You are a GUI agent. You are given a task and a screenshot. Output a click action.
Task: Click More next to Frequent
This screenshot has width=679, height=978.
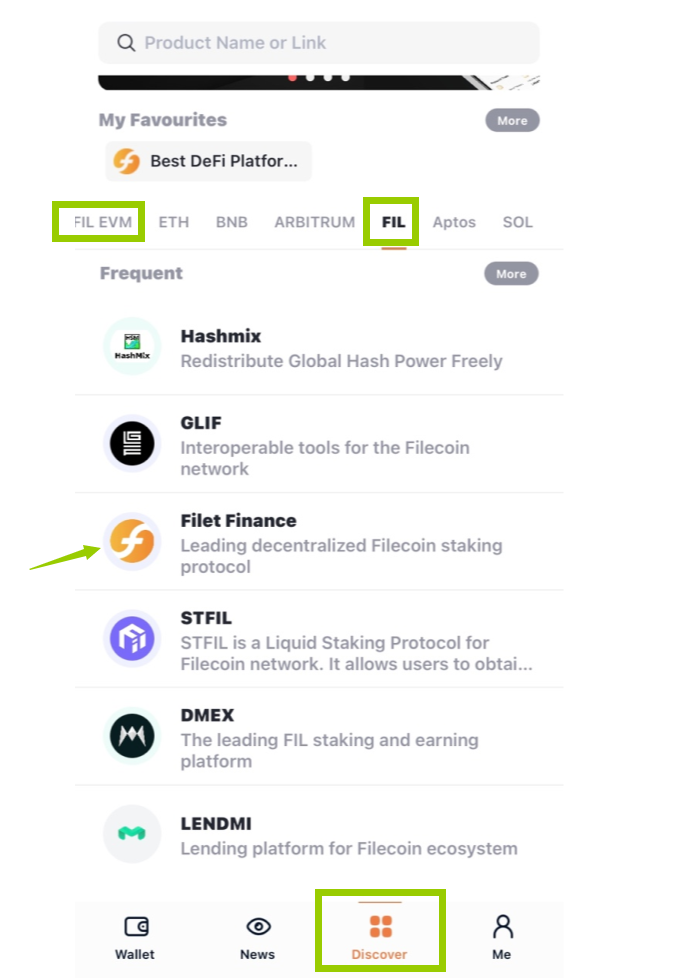[x=511, y=274]
